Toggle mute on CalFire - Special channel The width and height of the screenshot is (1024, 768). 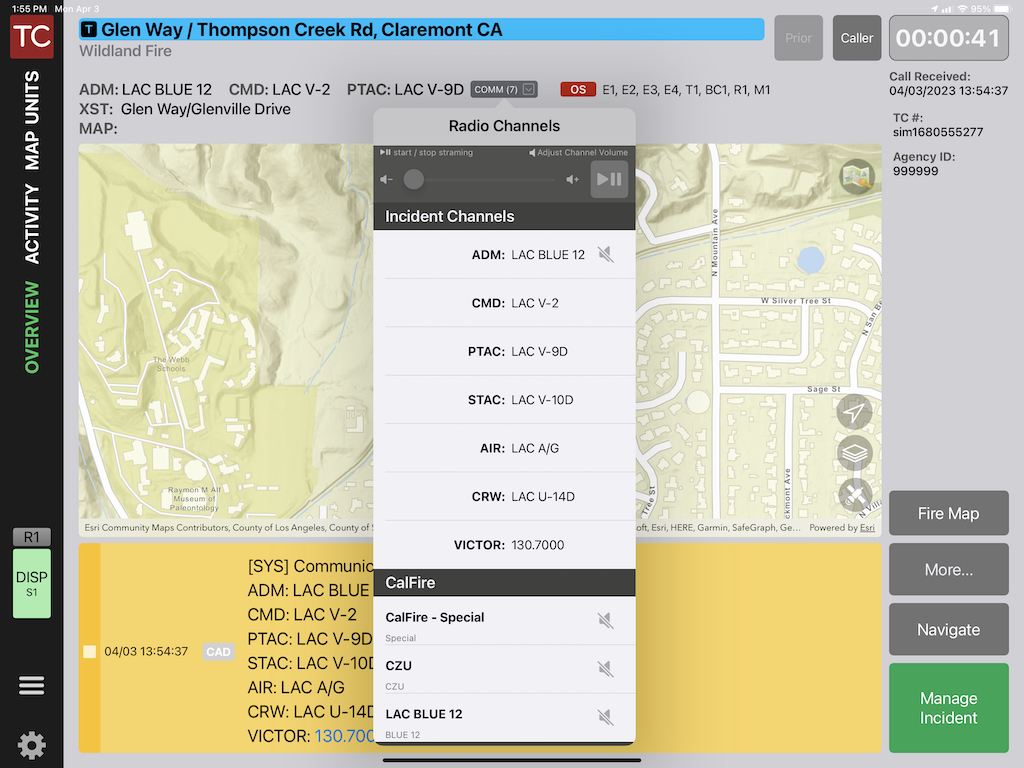[x=605, y=621]
